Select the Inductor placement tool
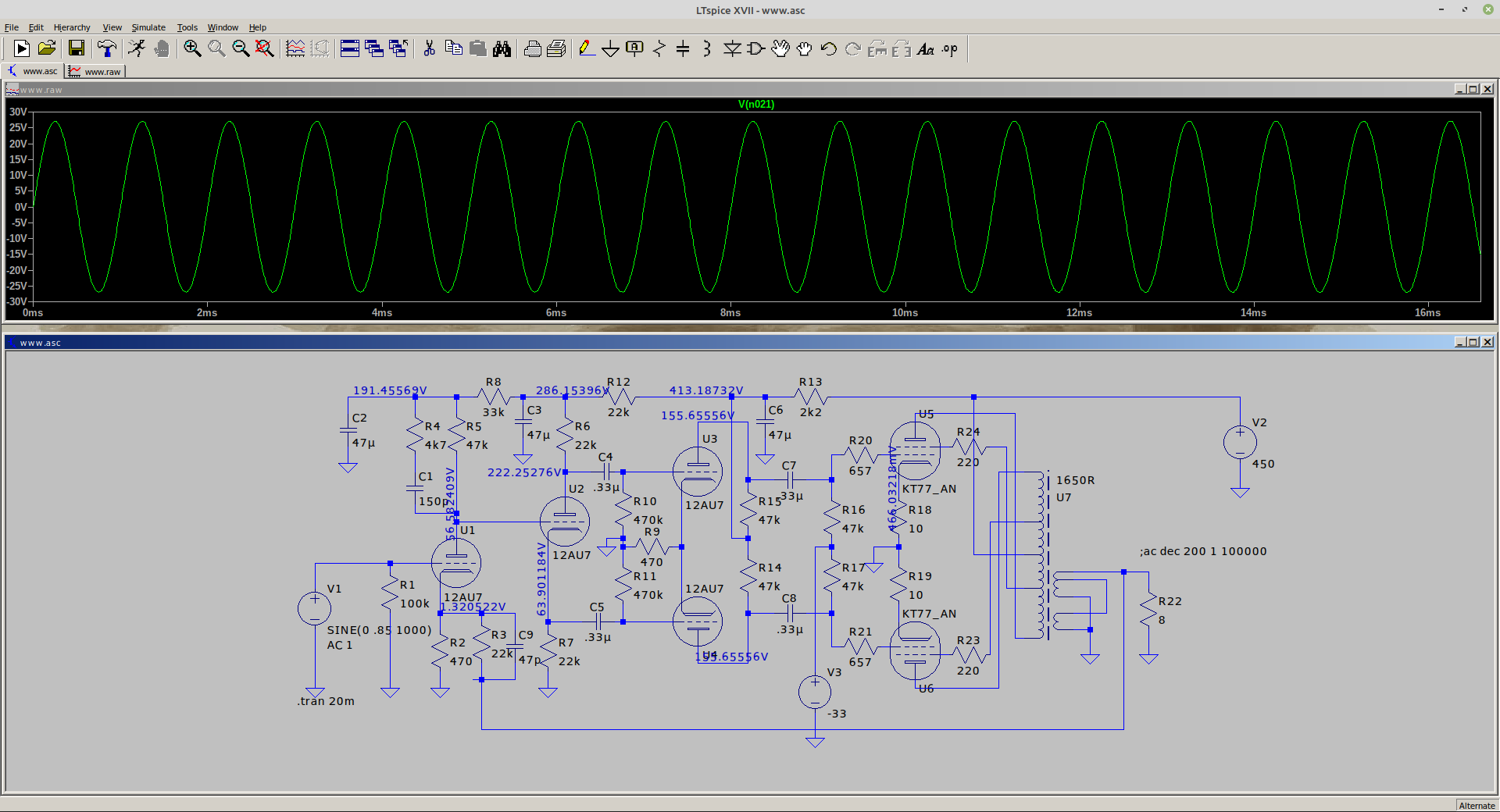The image size is (1500, 812). pos(707,48)
